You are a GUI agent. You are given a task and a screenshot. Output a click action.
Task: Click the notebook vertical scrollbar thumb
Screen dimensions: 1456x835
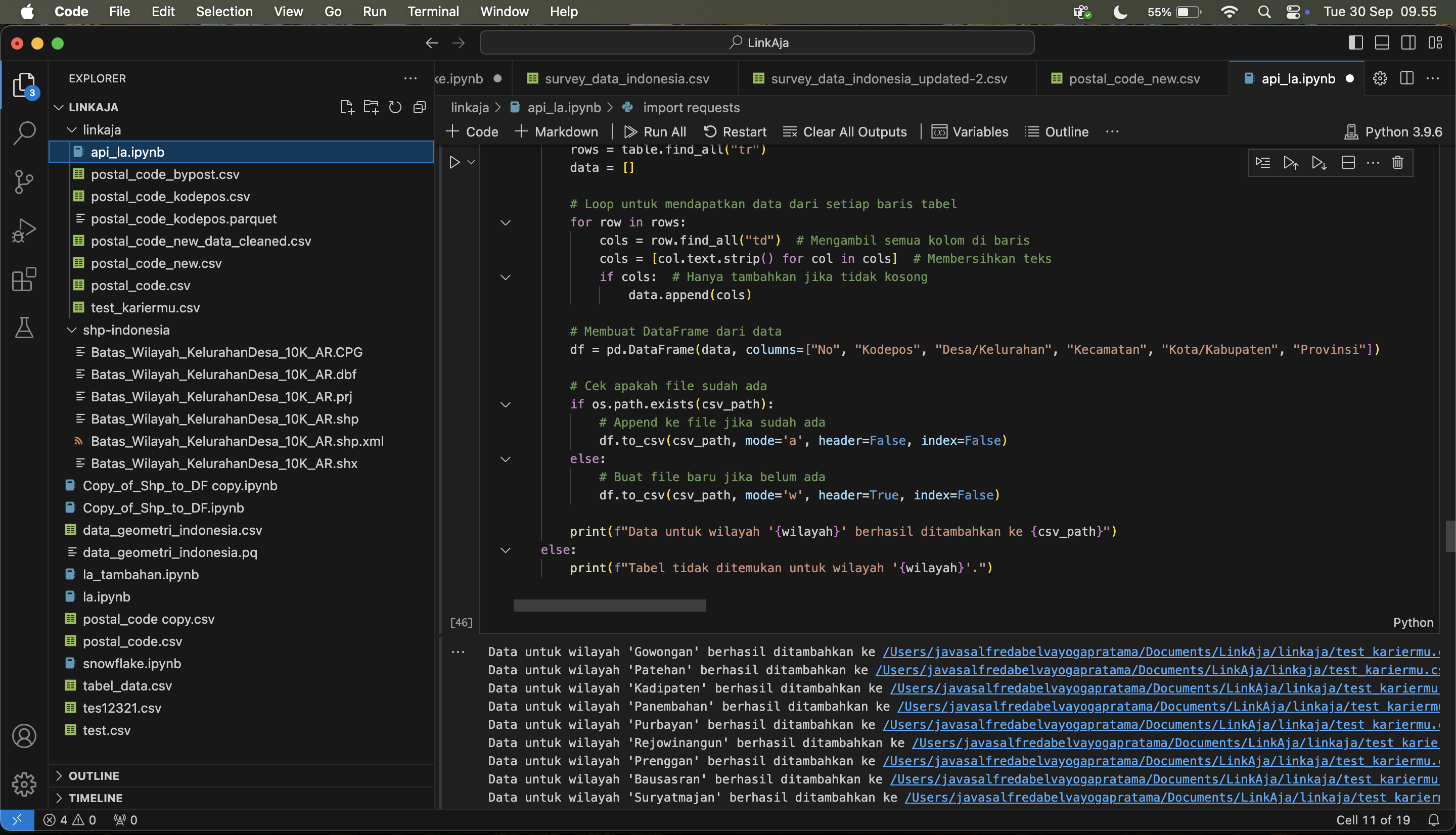coord(1450,536)
